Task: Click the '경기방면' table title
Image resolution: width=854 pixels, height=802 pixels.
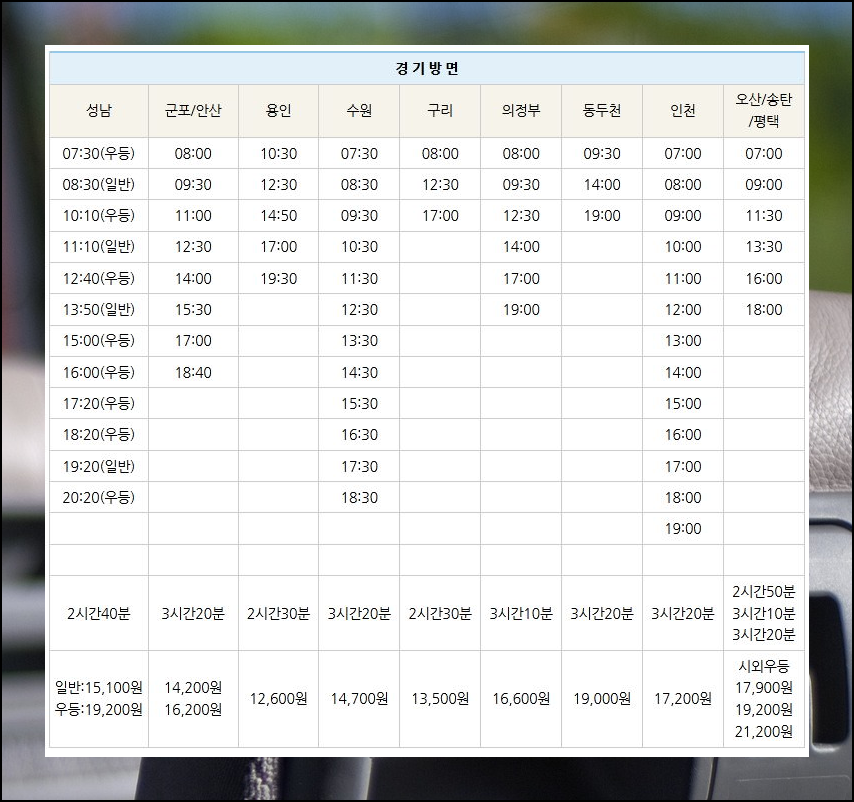Action: [427, 68]
